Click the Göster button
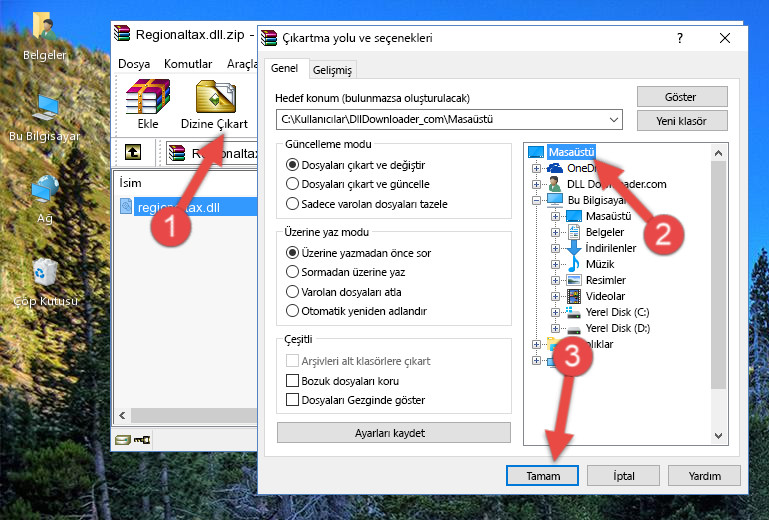The height and width of the screenshot is (520, 769). (x=681, y=97)
